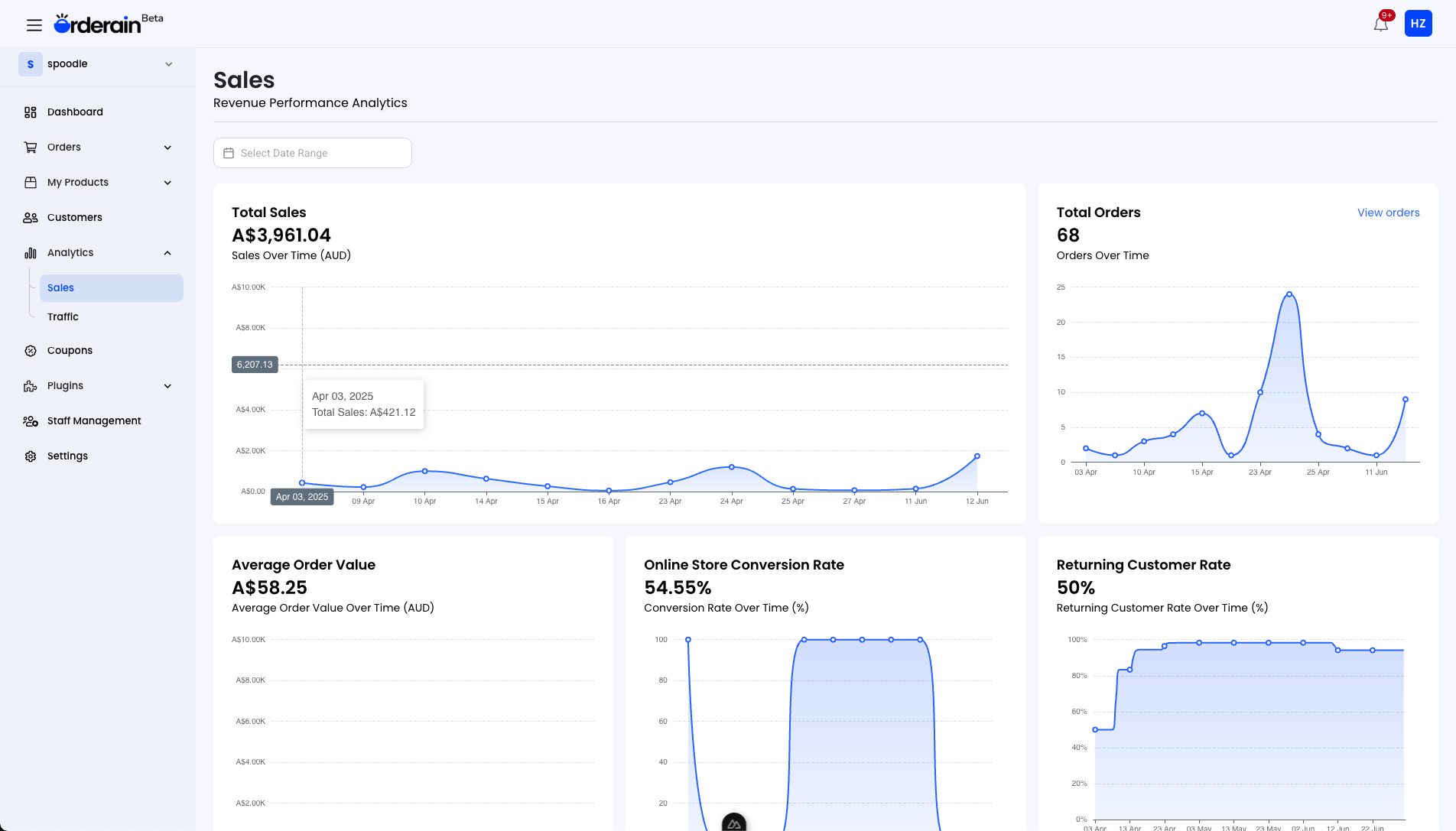Expand the Orders submenu chevron
The height and width of the screenshot is (831, 1456).
[167, 147]
